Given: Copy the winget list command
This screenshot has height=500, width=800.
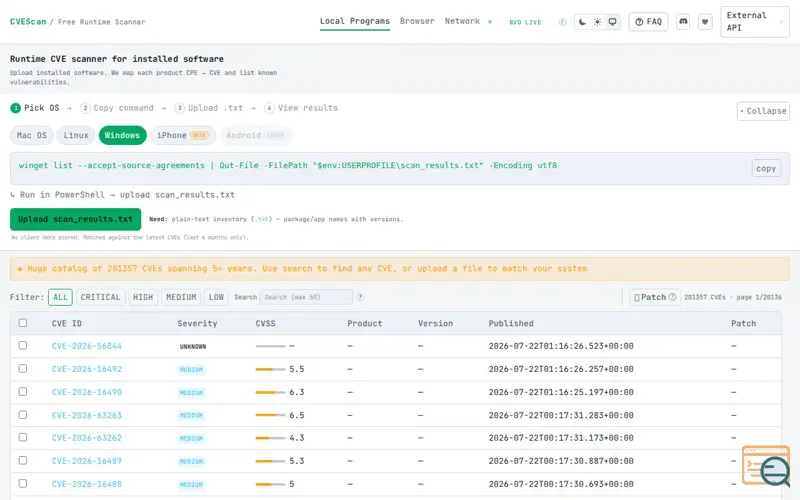Looking at the screenshot, I should 766,168.
